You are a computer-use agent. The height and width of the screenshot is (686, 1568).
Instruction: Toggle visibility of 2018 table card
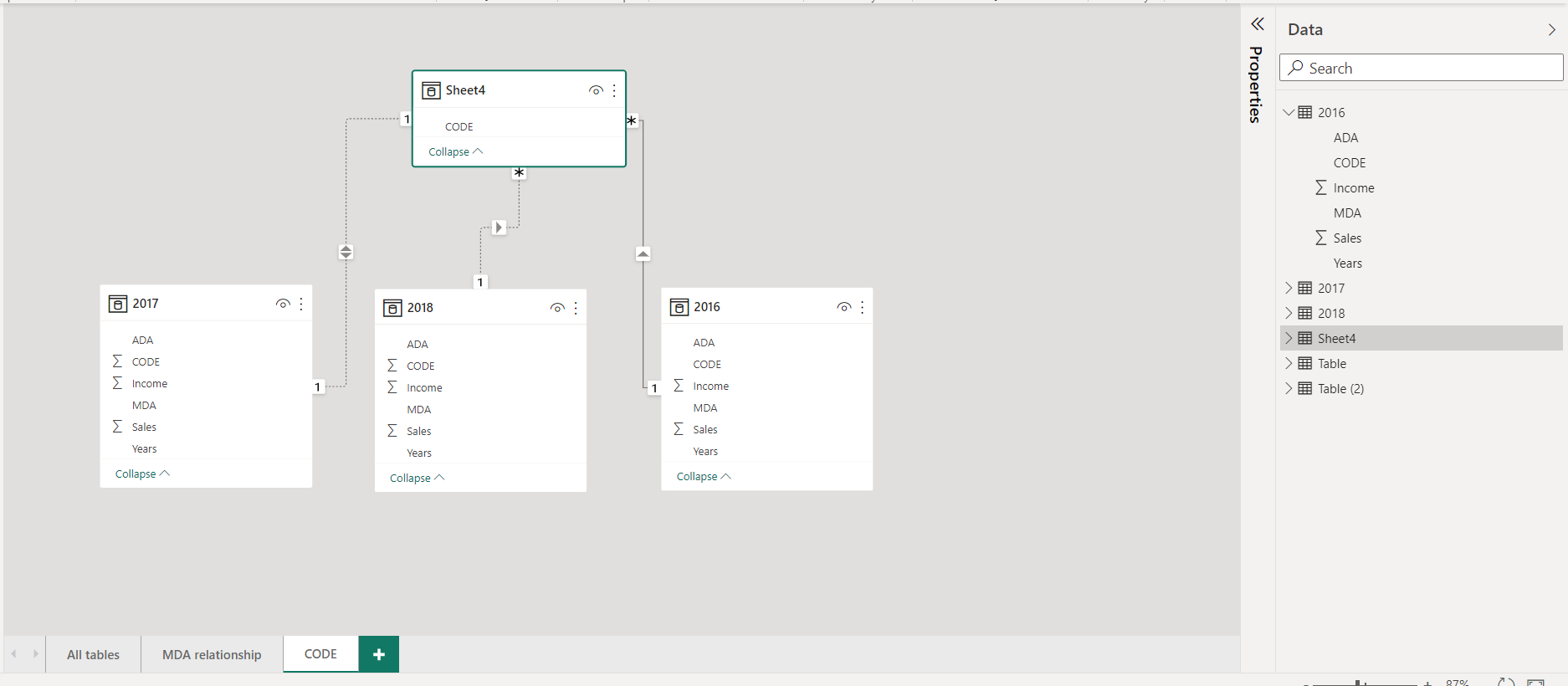(x=557, y=308)
